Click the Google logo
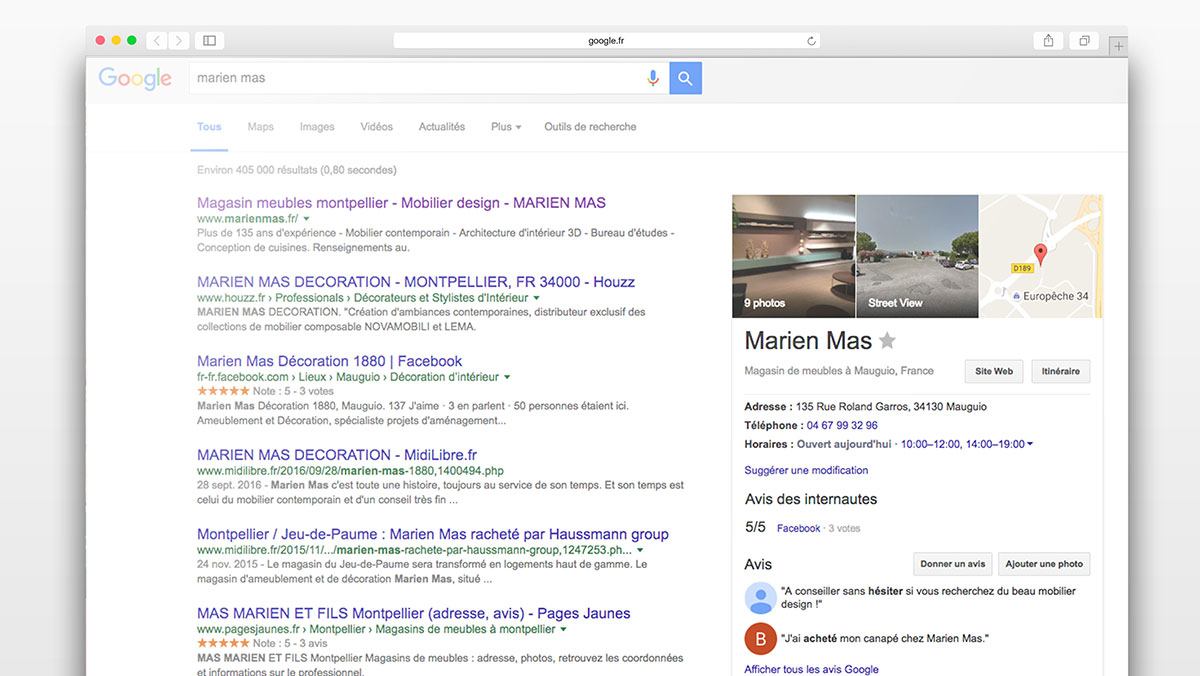 (x=135, y=79)
